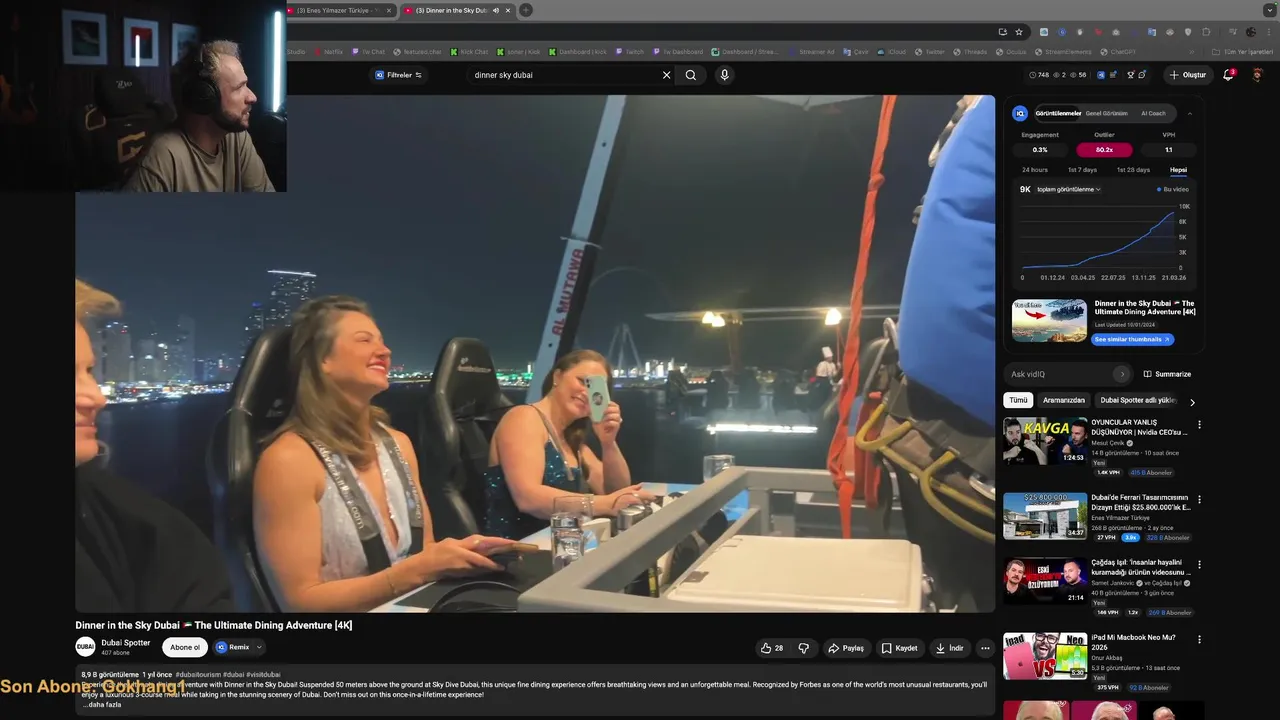Image resolution: width=1280 pixels, height=720 pixels.
Task: Select the 1st 28 days range
Action: [x=1133, y=170]
